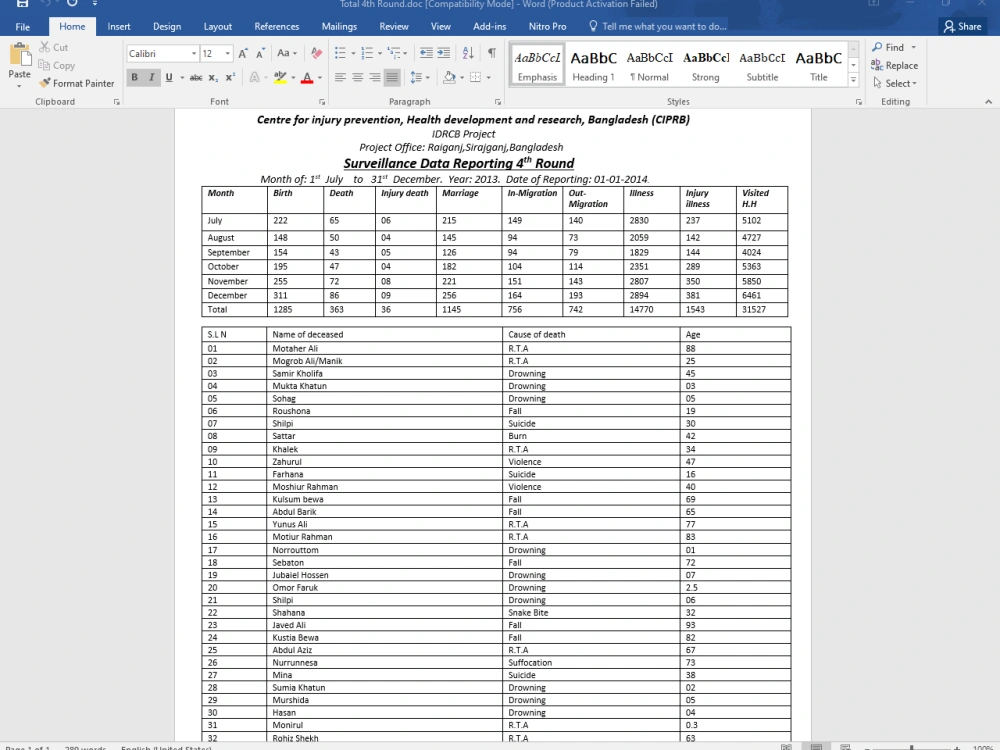Click the Shading paint bucket icon
This screenshot has height=750, width=1000.
(450, 77)
